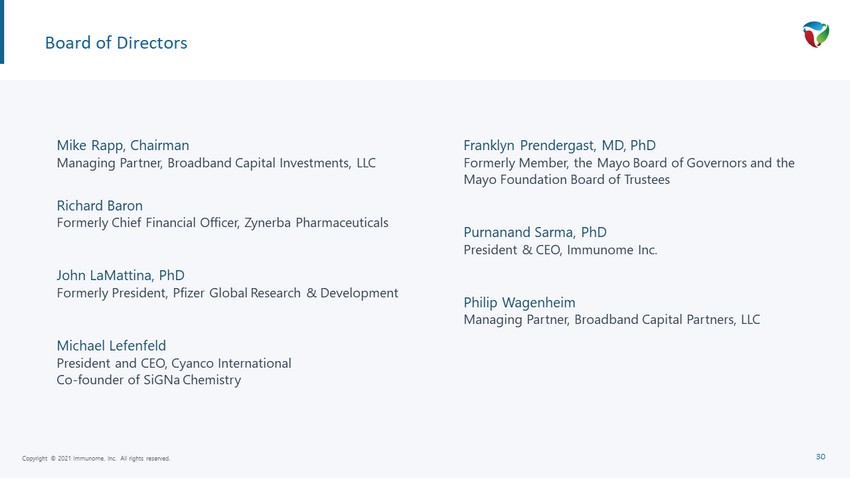Select Purnanand Sarma, PhD name
The height and width of the screenshot is (478, 850).
(535, 232)
